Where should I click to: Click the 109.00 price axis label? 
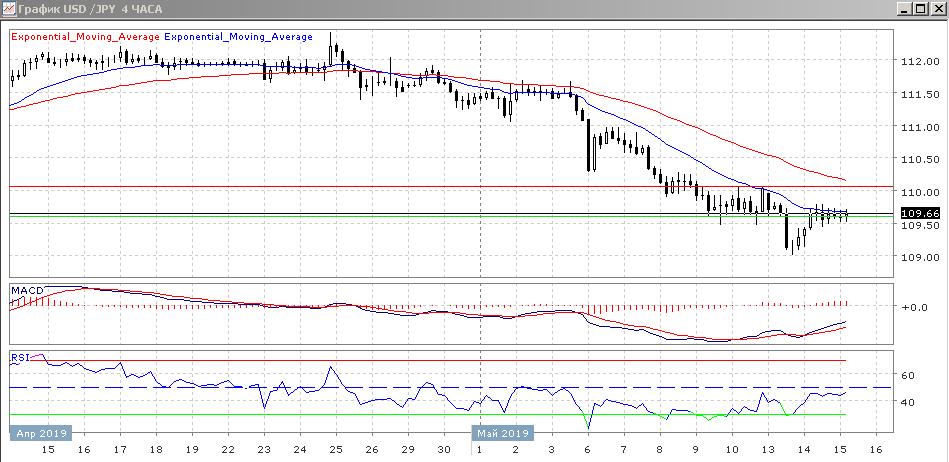[917, 257]
